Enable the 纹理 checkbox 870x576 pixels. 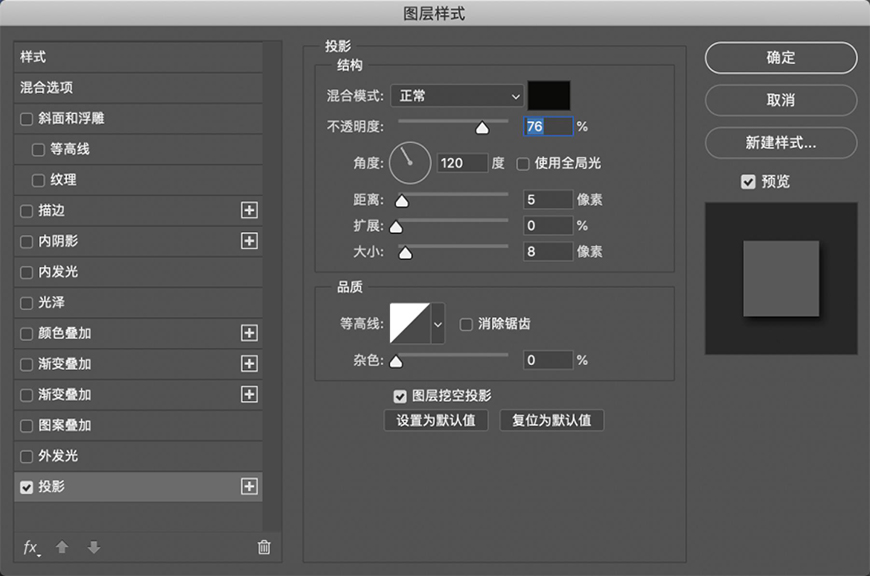(38, 180)
